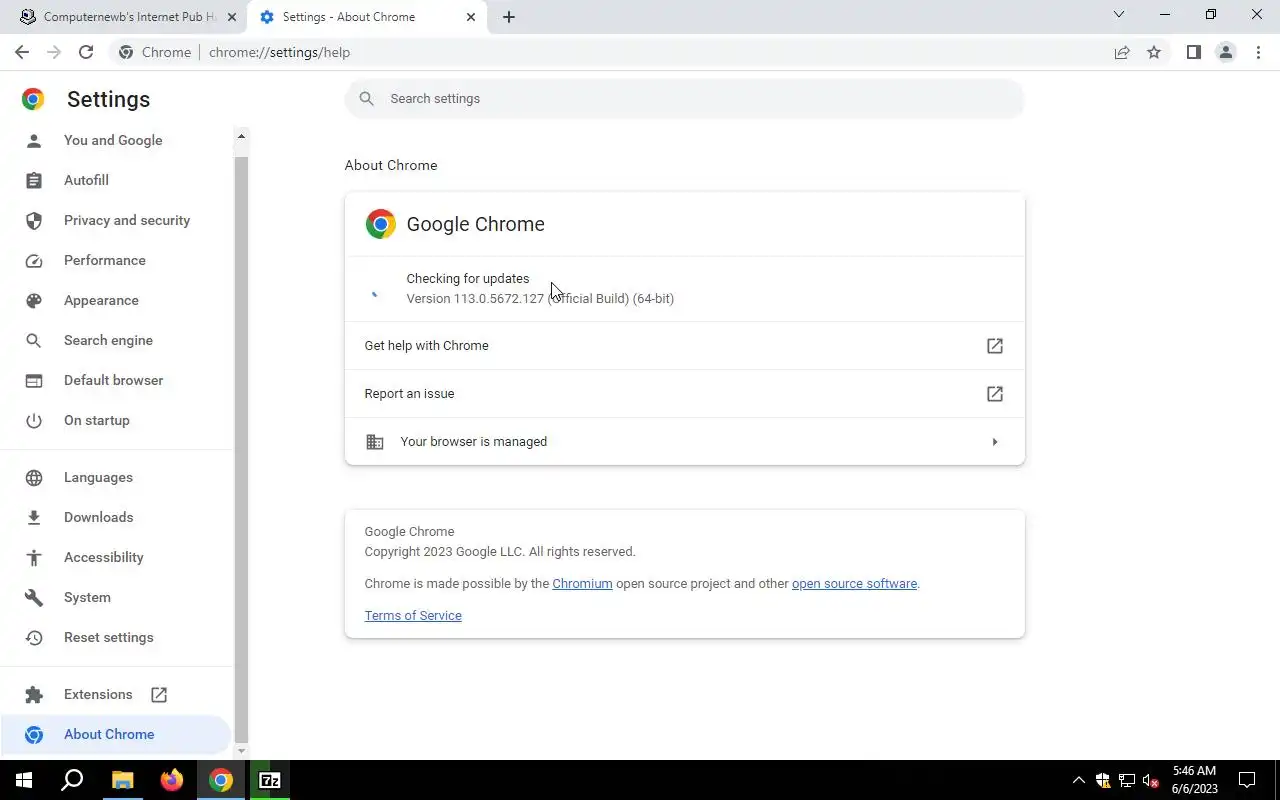Open Downloads settings section
1280x800 pixels.
pyautogui.click(x=98, y=517)
